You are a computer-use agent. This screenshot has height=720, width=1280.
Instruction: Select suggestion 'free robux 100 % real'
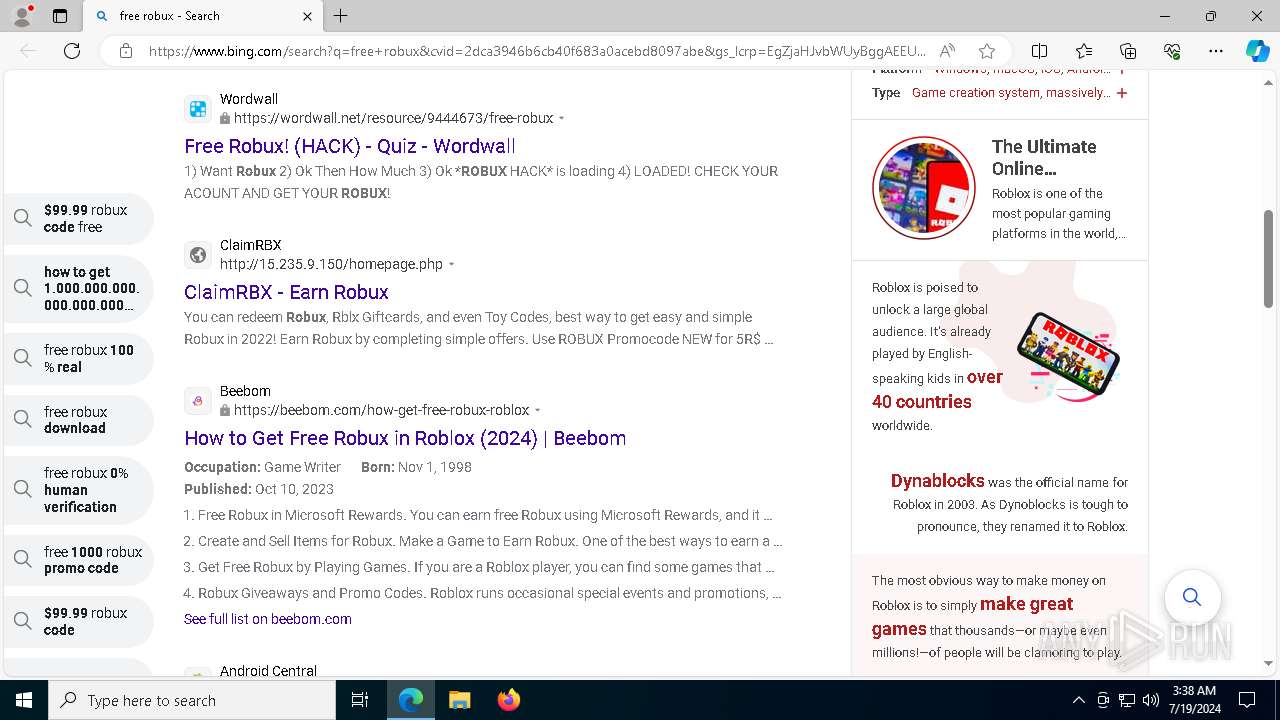(x=79, y=358)
